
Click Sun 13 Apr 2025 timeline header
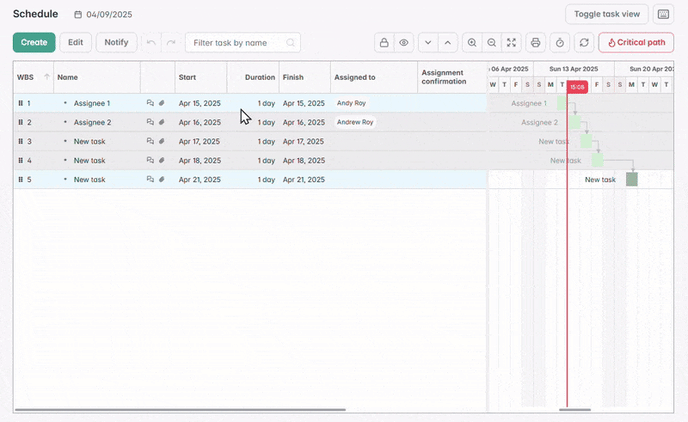click(573, 69)
